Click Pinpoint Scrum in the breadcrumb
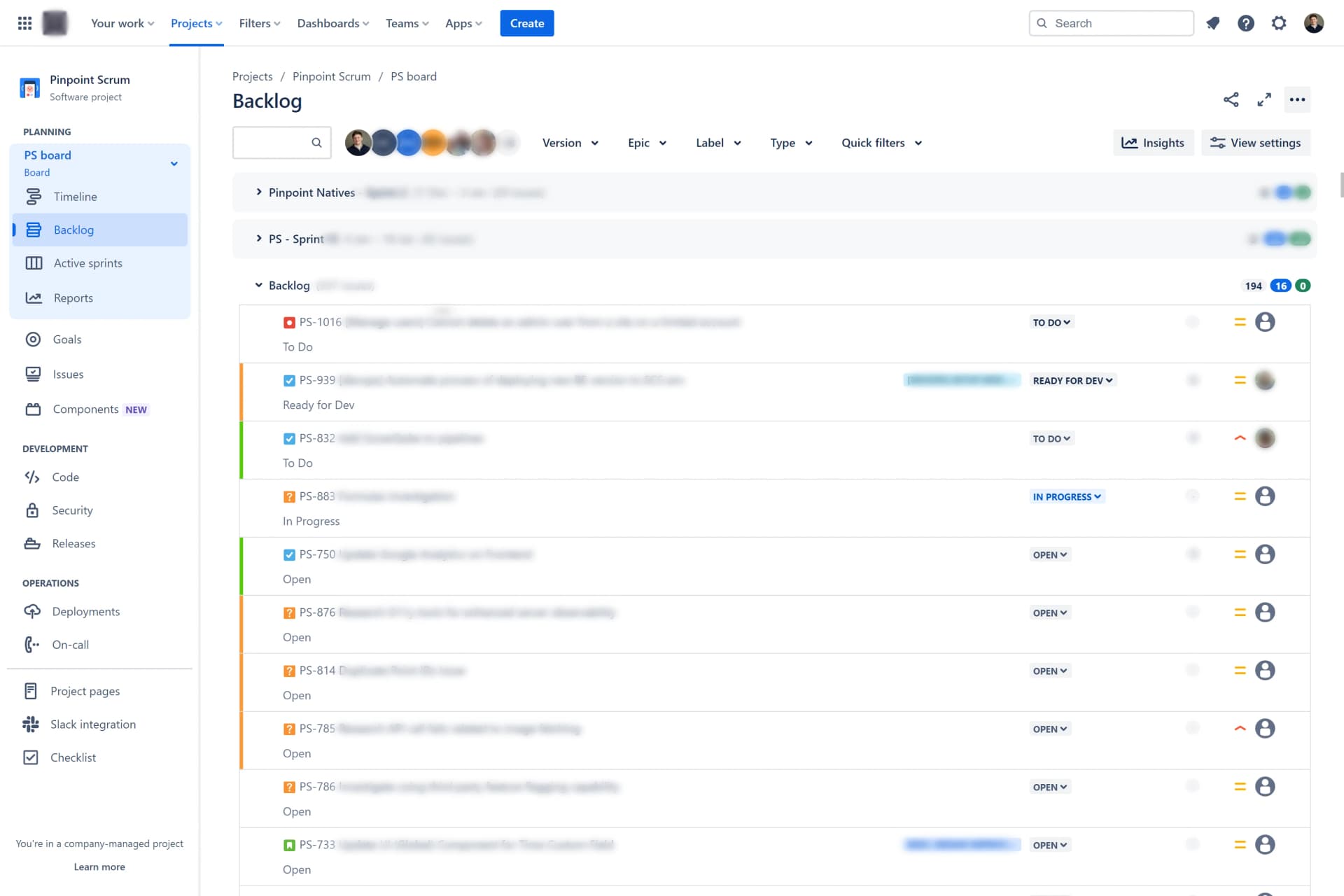 click(332, 76)
